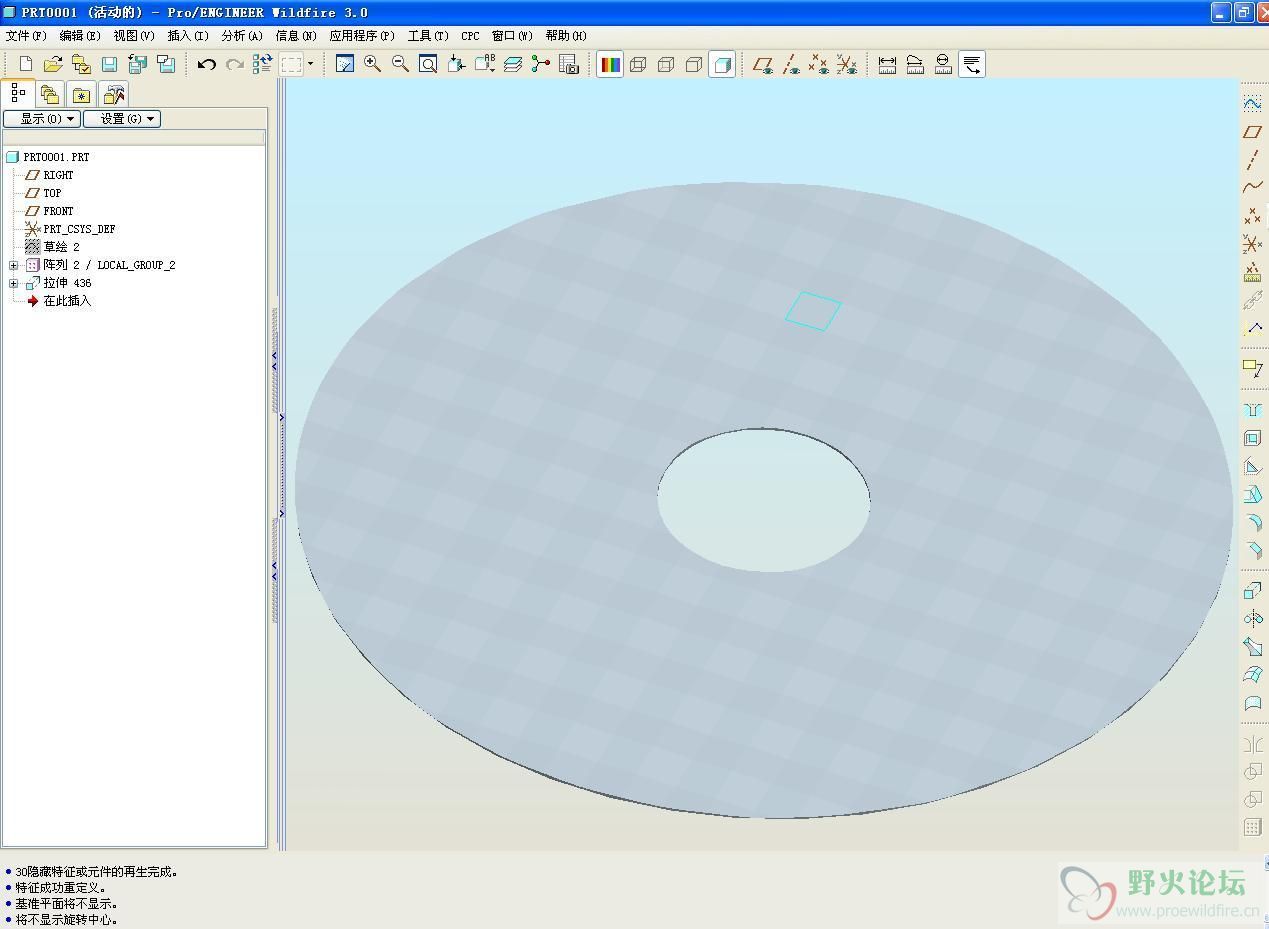Click the Shell tool icon
This screenshot has height=929, width=1269.
(1252, 438)
